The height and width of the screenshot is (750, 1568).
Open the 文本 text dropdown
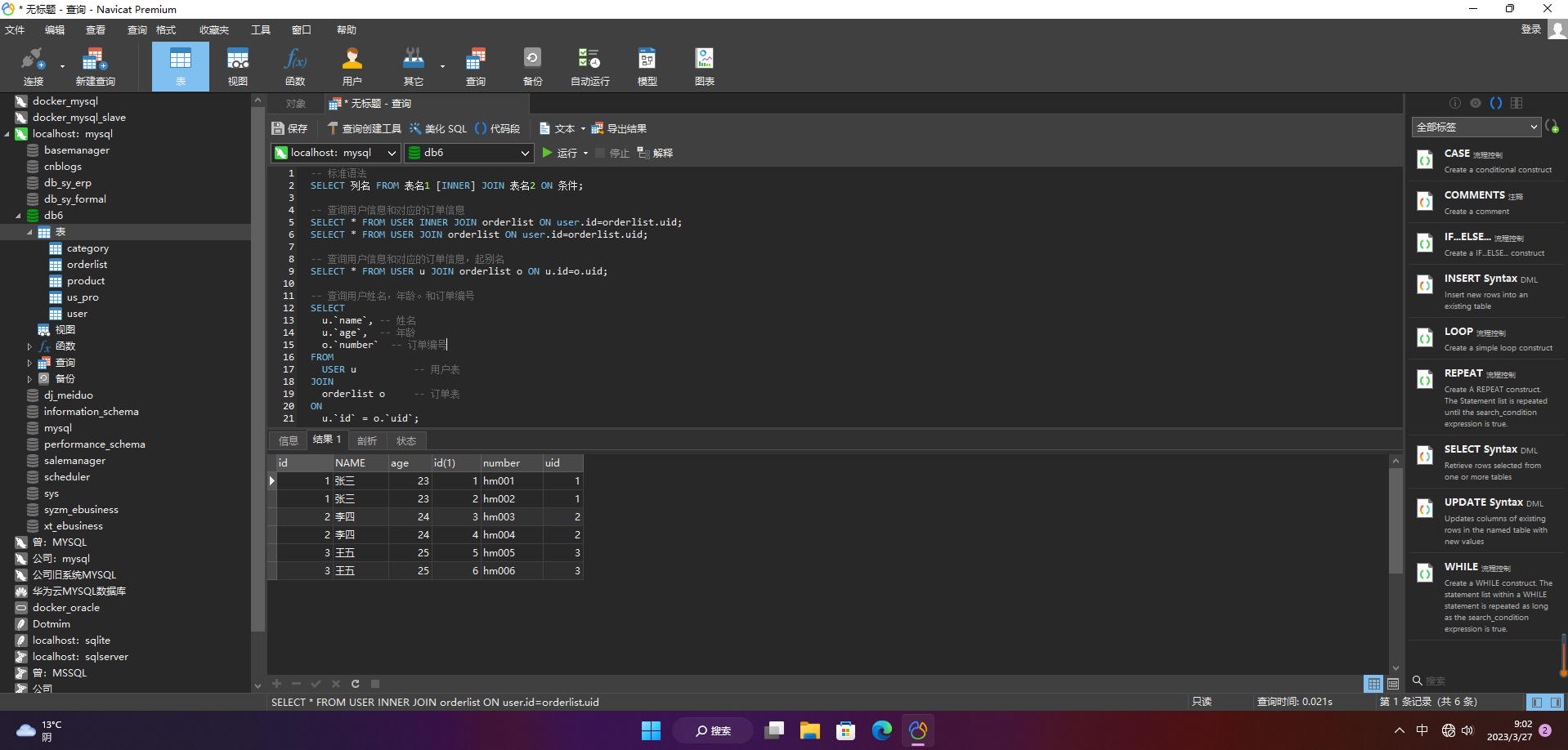pos(562,128)
